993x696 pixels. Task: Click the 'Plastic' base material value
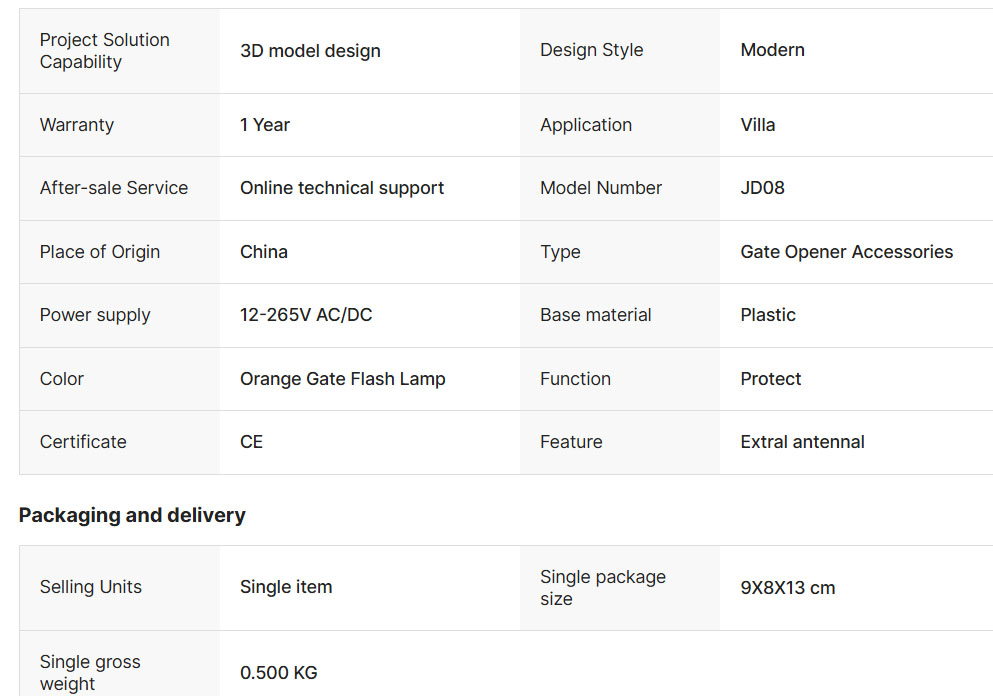click(768, 315)
